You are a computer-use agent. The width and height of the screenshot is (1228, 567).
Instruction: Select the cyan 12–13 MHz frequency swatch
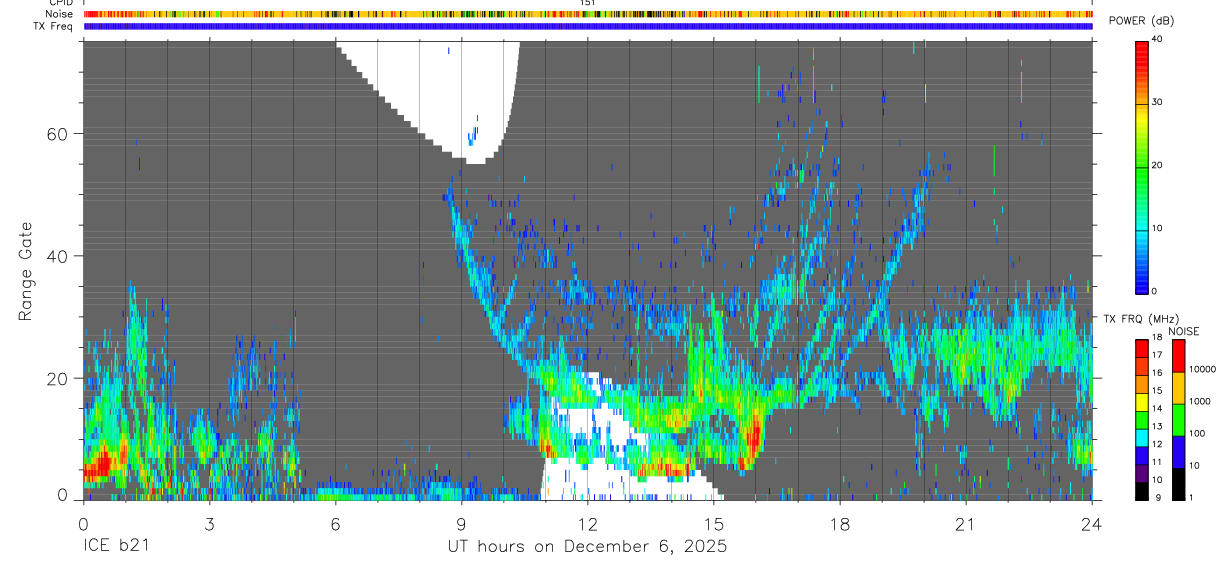[1141, 437]
